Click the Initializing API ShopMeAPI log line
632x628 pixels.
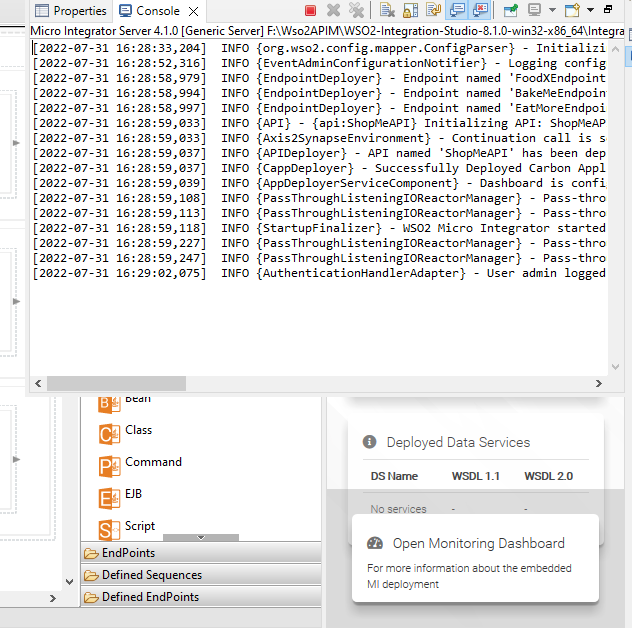319,123
